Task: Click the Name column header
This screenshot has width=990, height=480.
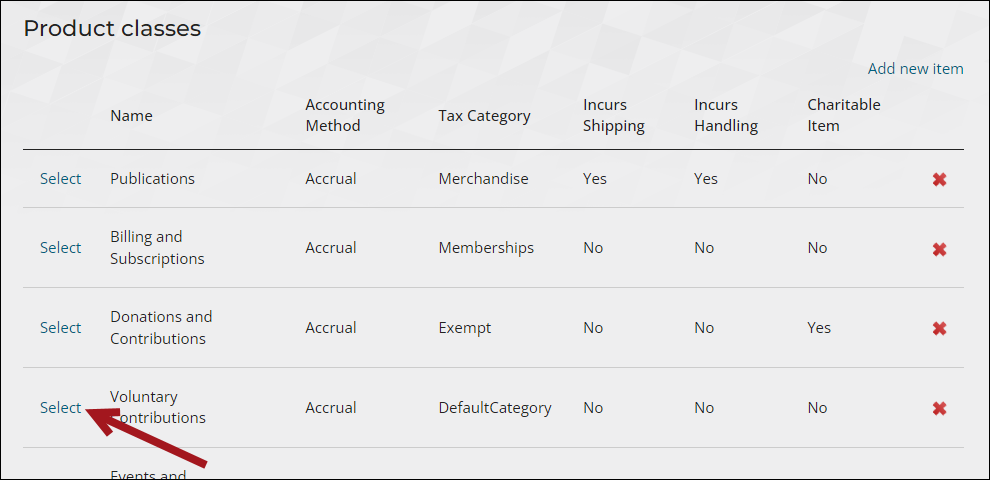Action: [131, 116]
